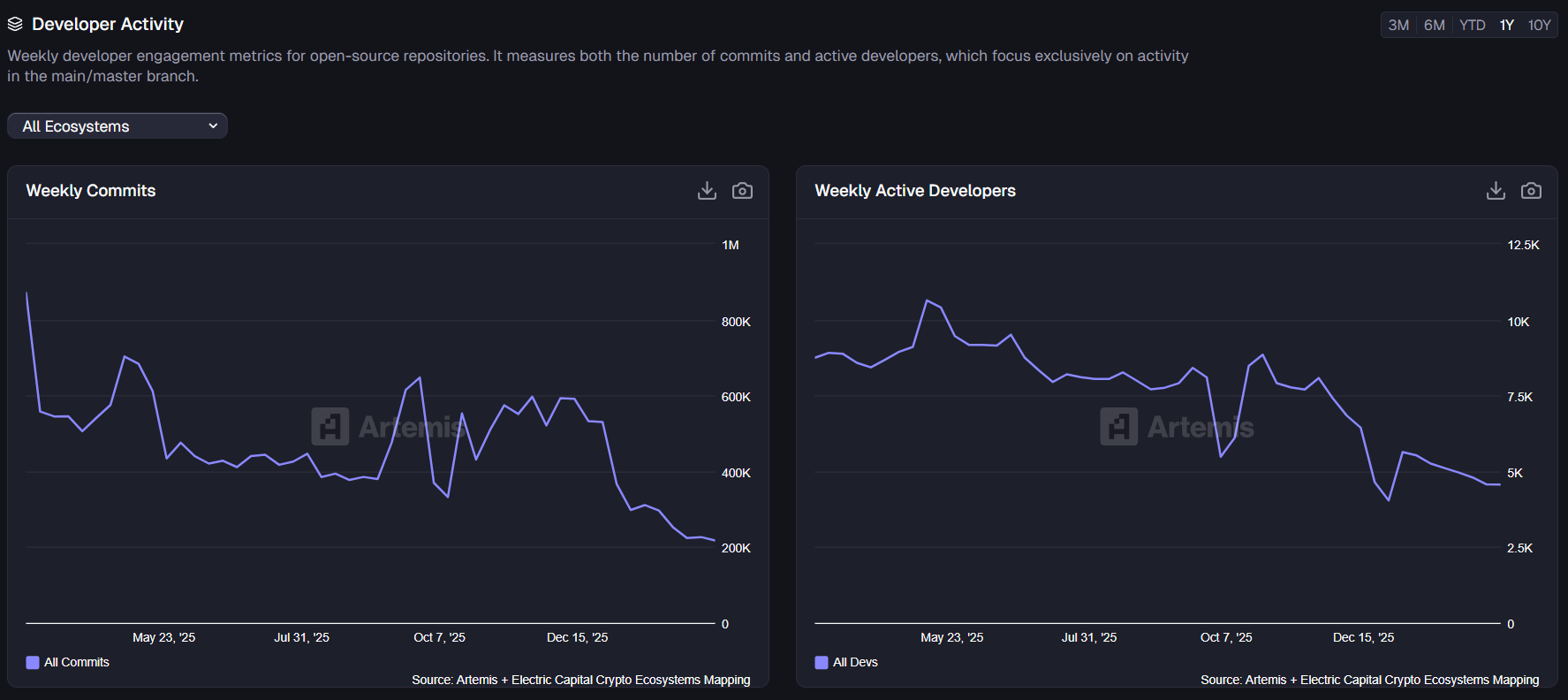The height and width of the screenshot is (700, 1568).
Task: Click Artemis watermark logo in developers chart
Action: [1118, 427]
